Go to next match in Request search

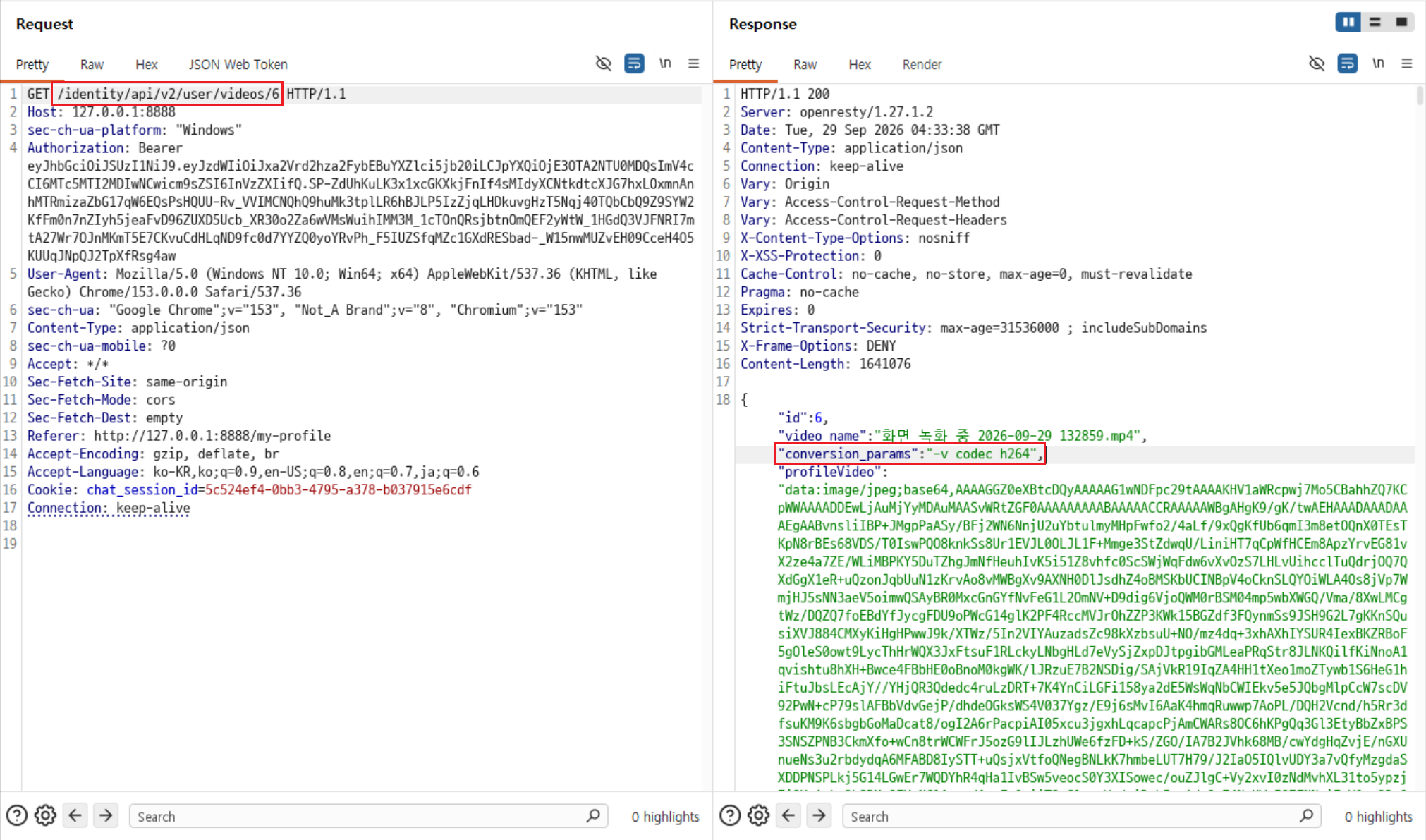click(x=106, y=815)
